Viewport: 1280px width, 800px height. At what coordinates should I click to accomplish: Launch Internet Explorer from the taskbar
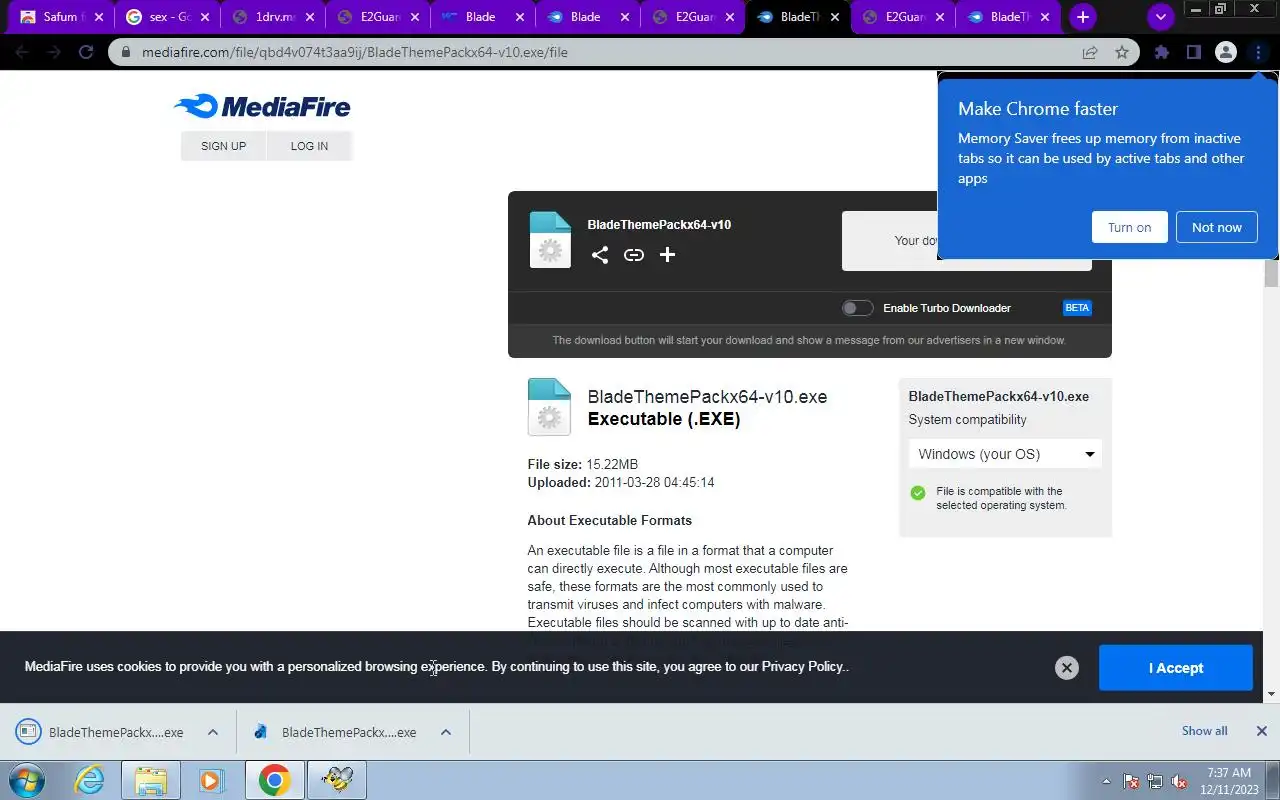click(89, 780)
